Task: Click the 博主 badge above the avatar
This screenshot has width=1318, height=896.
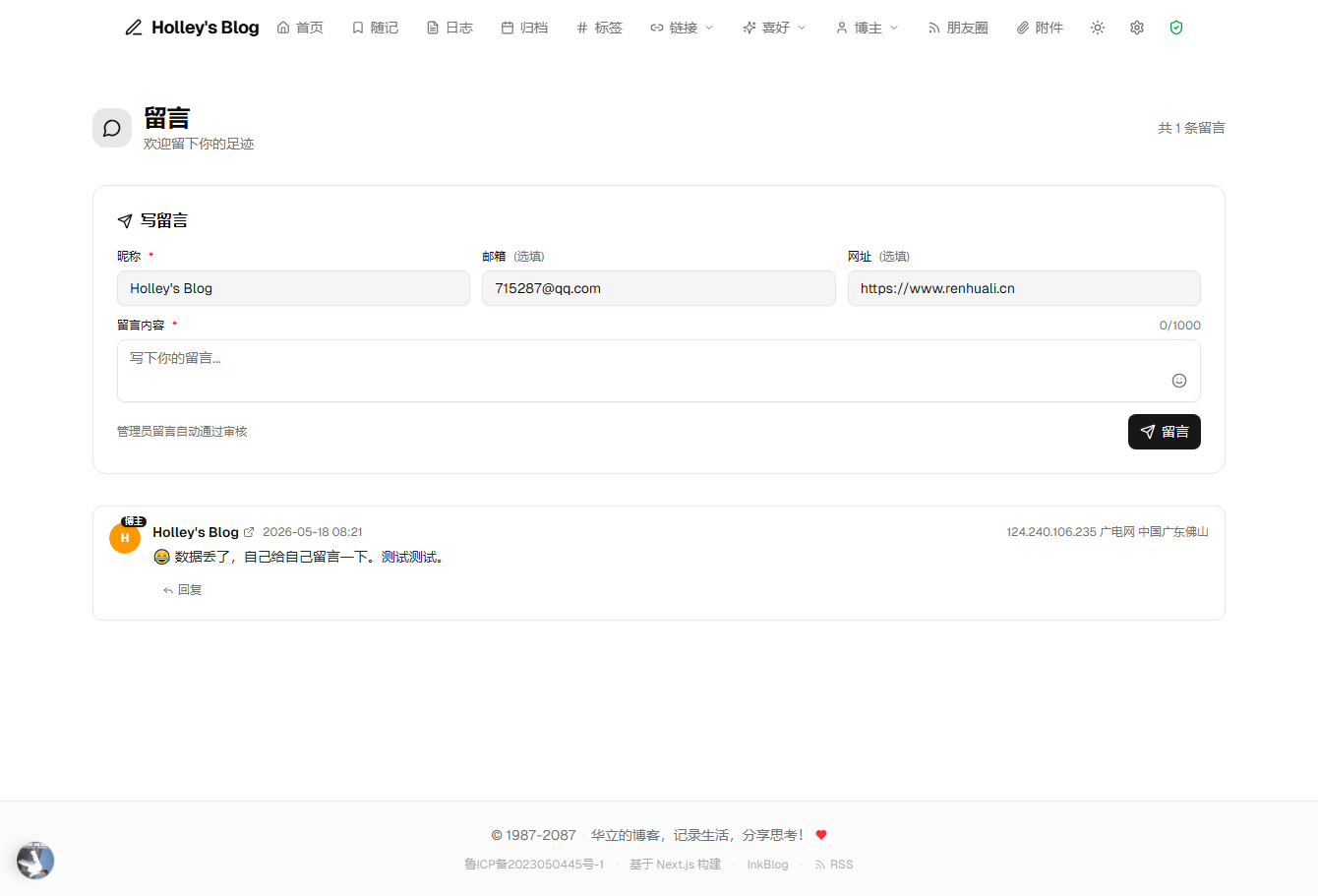Action: click(133, 521)
